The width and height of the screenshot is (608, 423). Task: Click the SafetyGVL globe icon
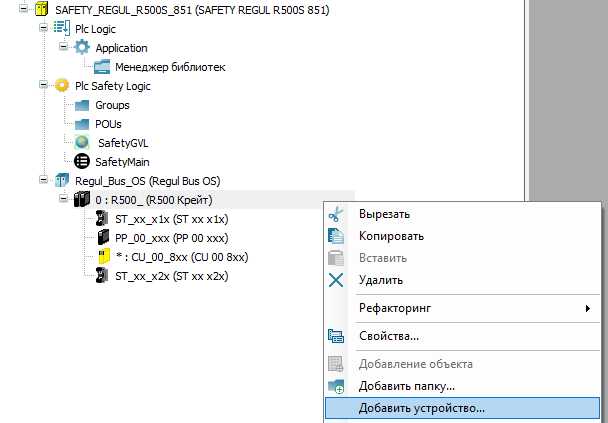pyautogui.click(x=82, y=143)
